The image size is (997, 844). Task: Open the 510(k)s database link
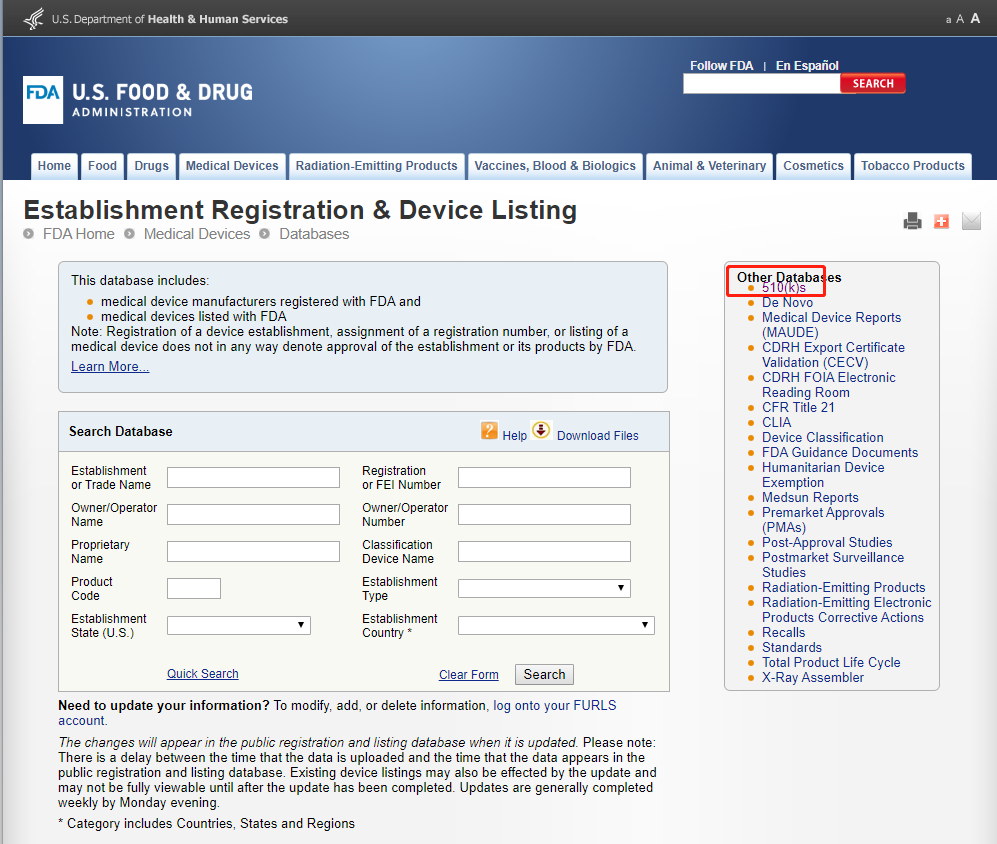coord(784,287)
